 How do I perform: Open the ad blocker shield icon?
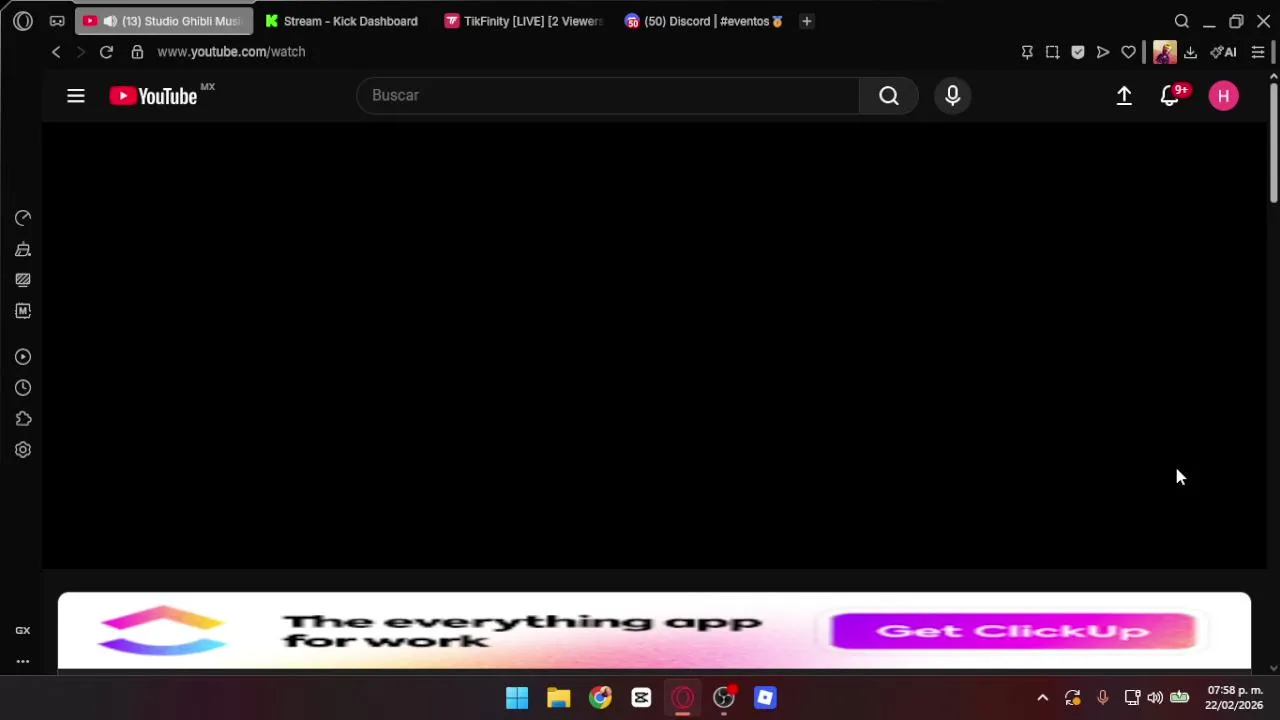1078,52
